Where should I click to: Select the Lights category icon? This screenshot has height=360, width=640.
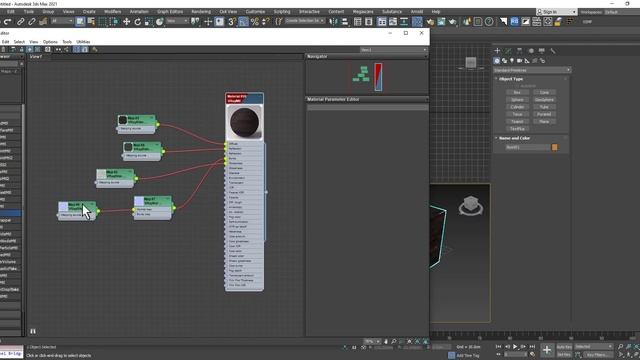pos(512,61)
